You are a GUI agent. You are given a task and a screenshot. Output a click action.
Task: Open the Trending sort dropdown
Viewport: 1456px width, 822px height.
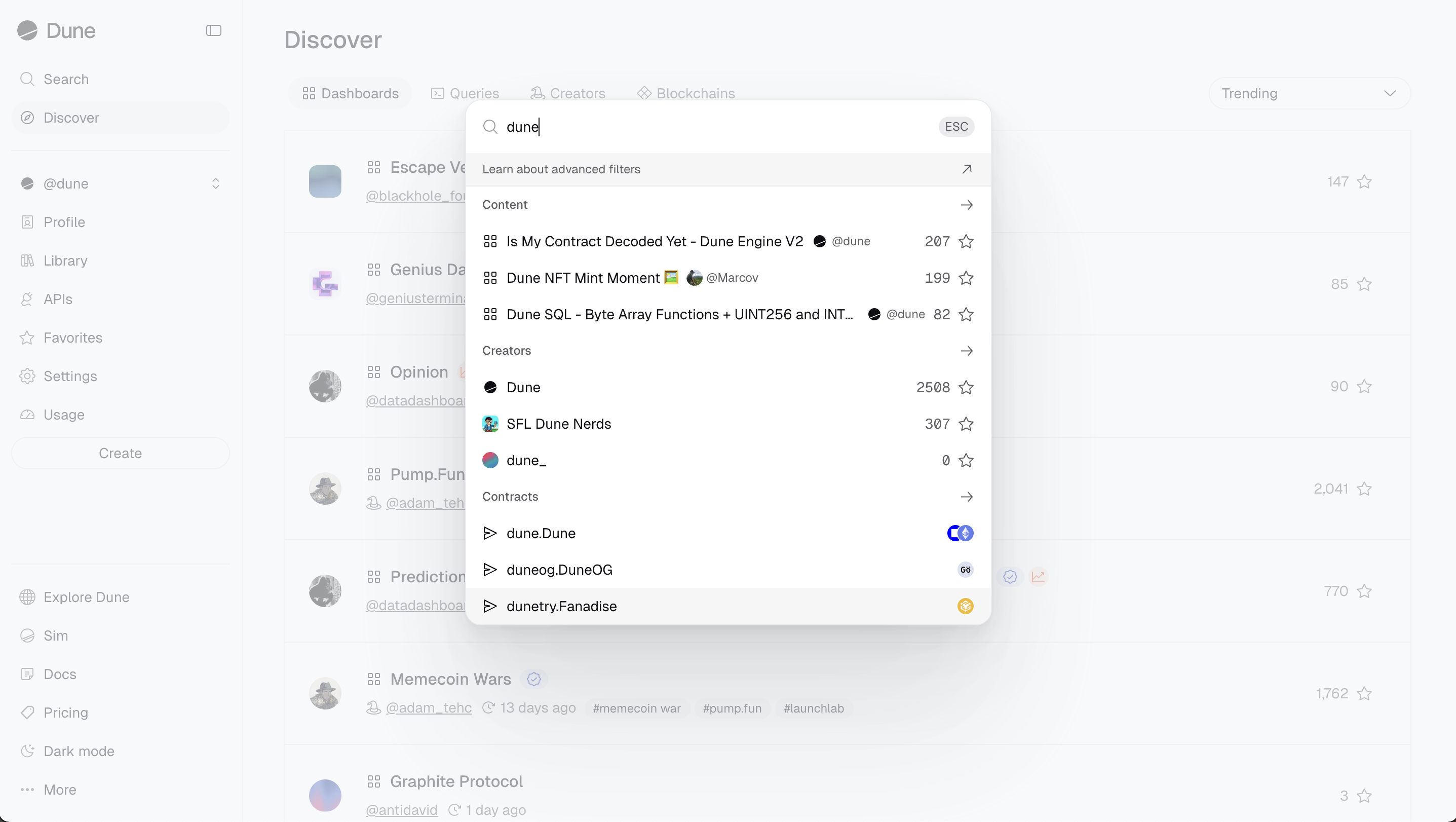coord(1309,93)
